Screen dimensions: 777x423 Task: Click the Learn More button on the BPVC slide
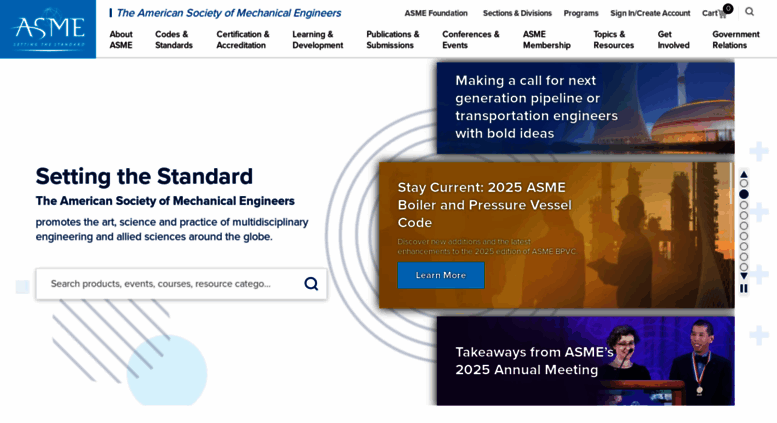point(441,275)
